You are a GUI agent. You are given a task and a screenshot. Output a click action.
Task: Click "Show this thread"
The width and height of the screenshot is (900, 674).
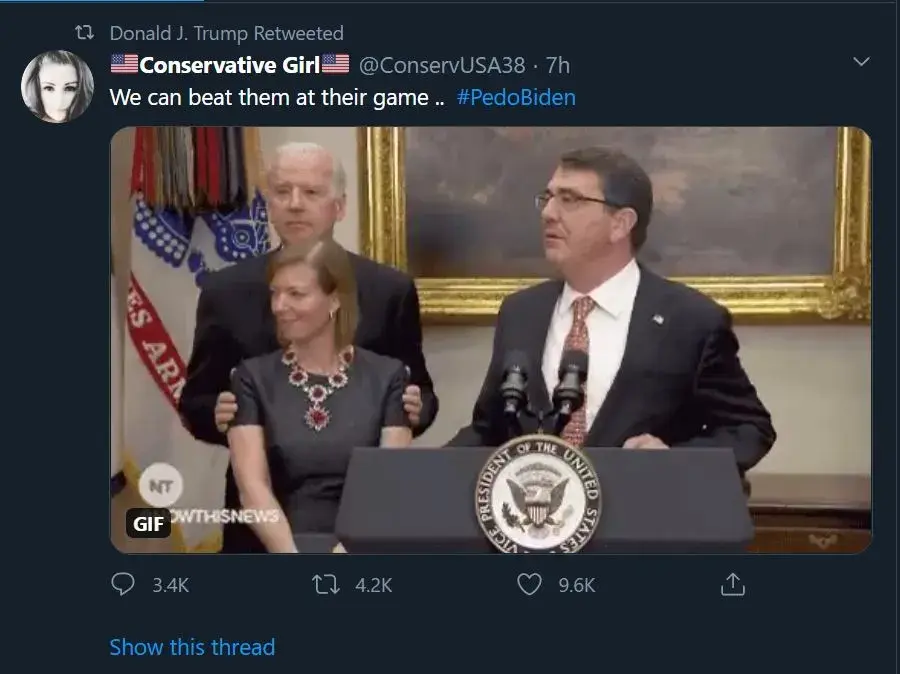(x=192, y=647)
